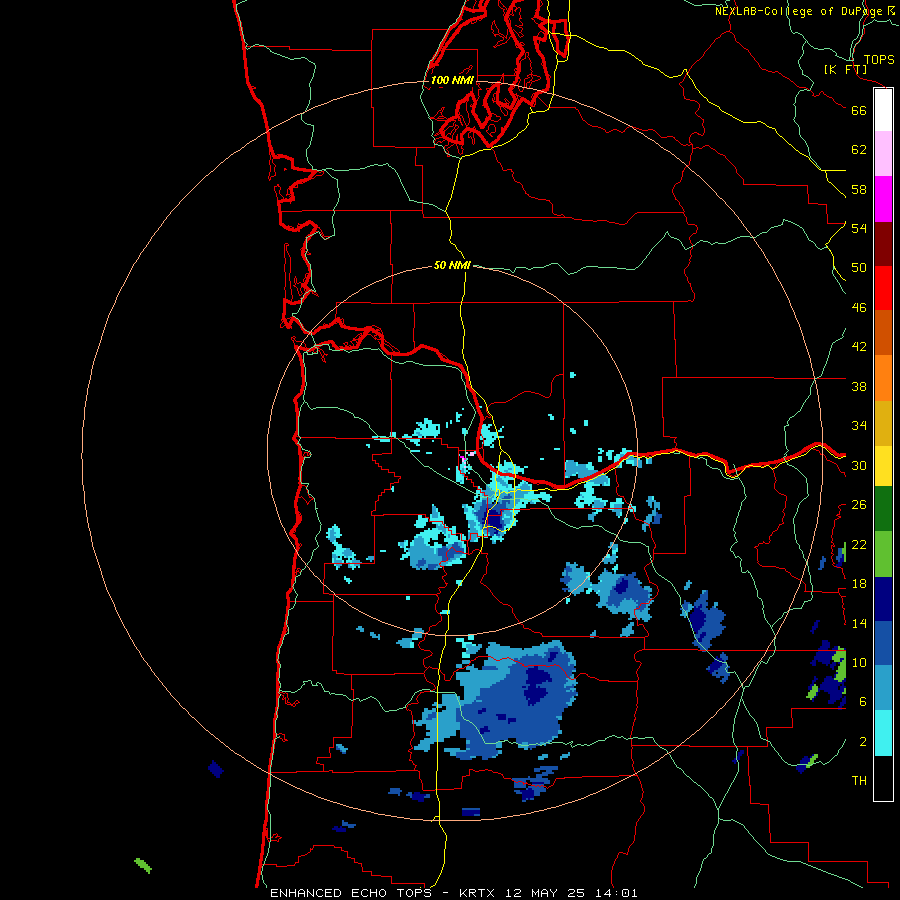Screen dimensions: 900x900
Task: Select the legend value "2"
Action: click(x=863, y=742)
